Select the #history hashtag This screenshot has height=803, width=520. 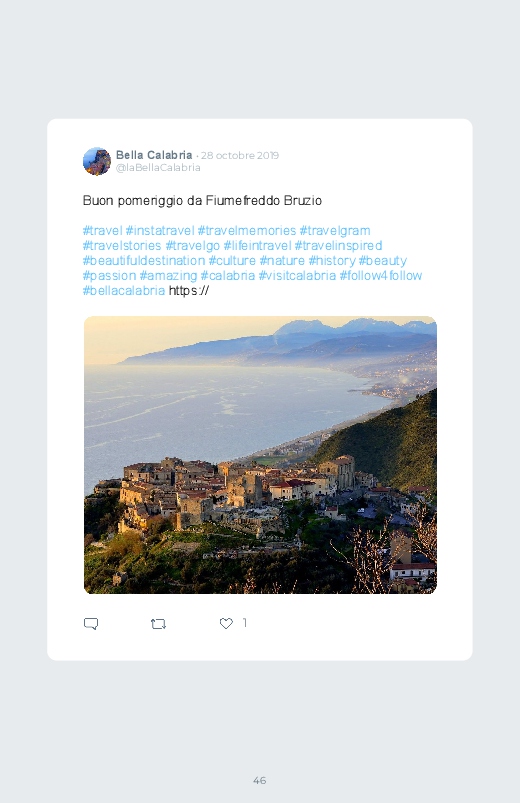click(x=332, y=261)
